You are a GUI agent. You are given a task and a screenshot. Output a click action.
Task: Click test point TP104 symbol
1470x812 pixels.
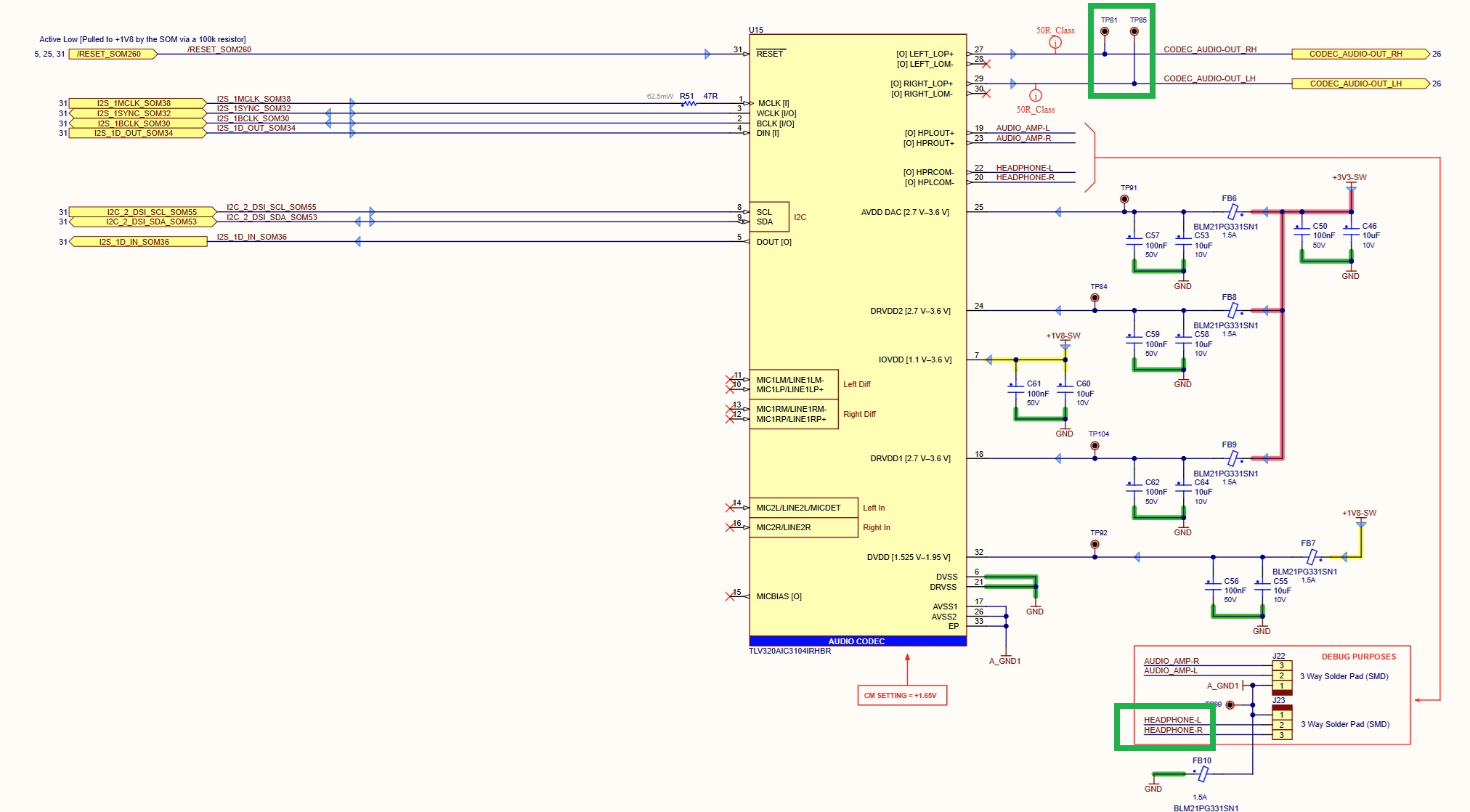(1095, 445)
